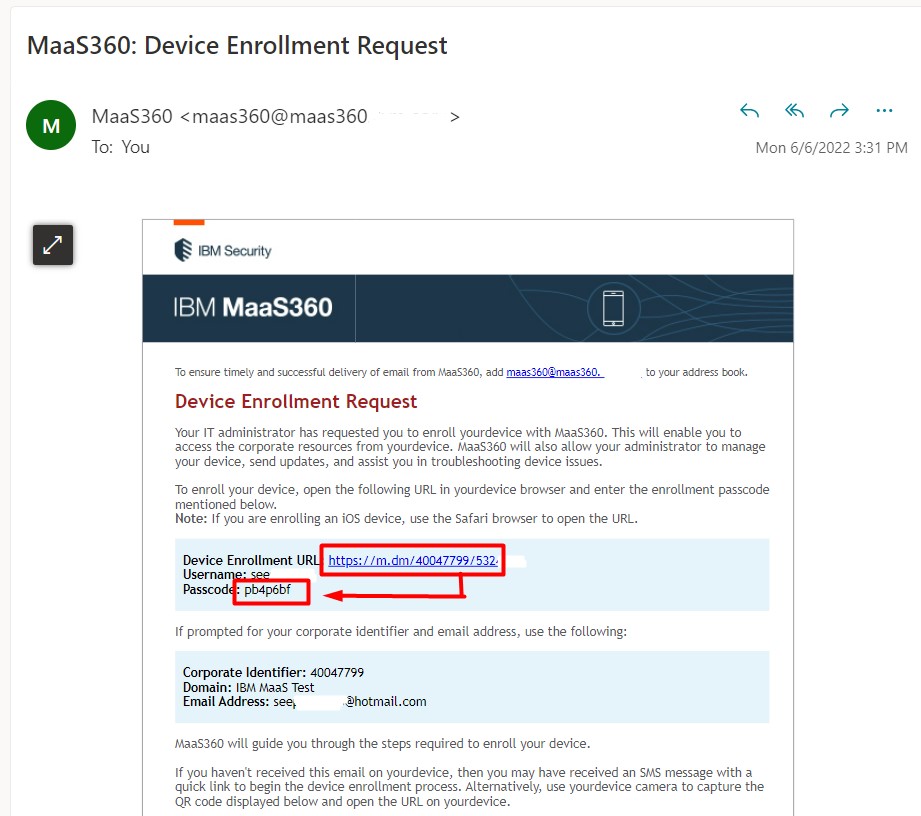The width and height of the screenshot is (921, 816).
Task: Click the Reply arrow icon
Action: tap(749, 110)
